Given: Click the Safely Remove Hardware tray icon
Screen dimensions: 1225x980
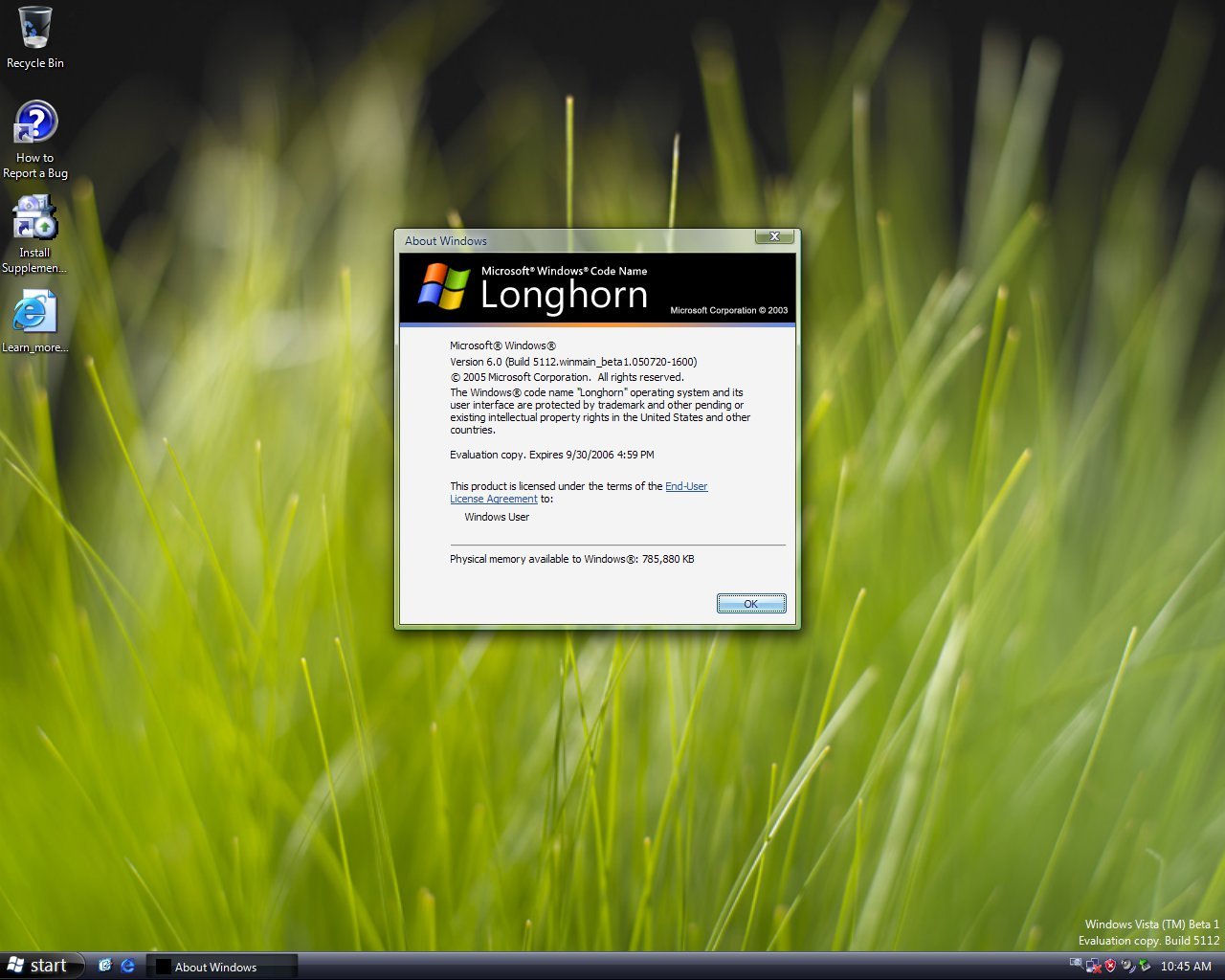Looking at the screenshot, I should [1145, 966].
